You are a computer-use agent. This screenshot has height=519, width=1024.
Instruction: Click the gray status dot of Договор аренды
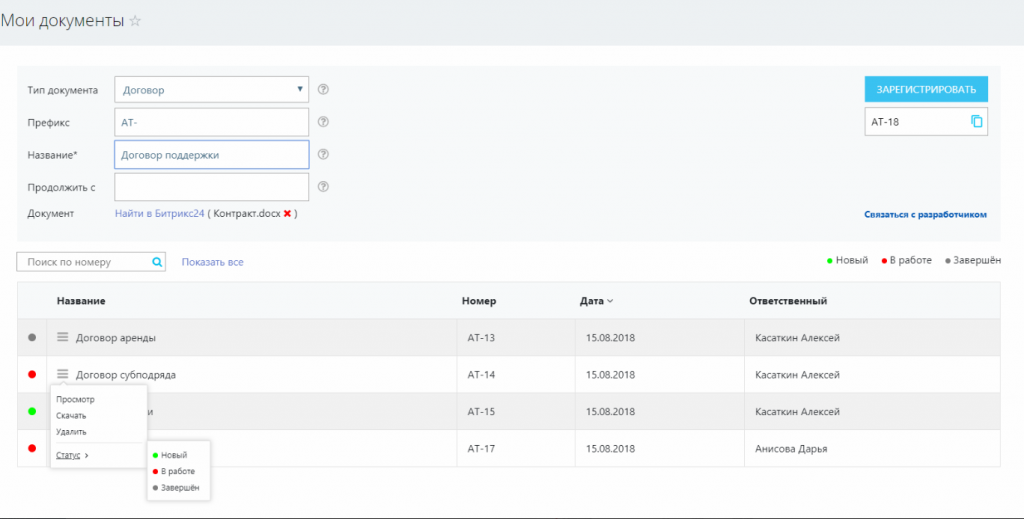(x=32, y=338)
